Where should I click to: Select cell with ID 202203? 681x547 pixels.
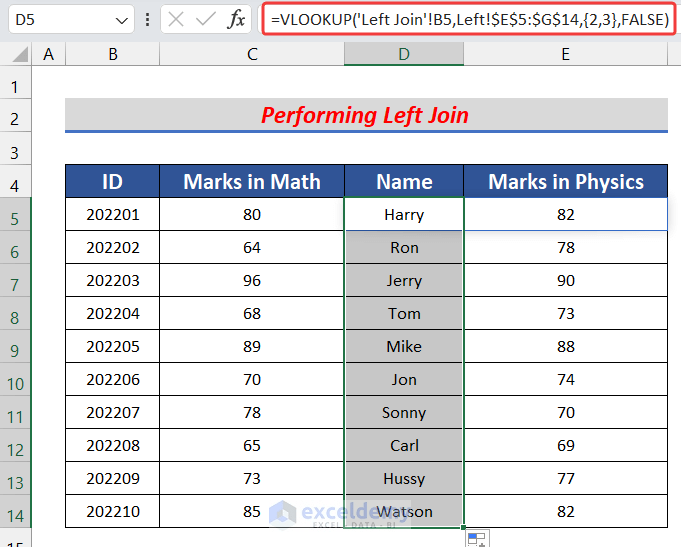click(x=112, y=280)
